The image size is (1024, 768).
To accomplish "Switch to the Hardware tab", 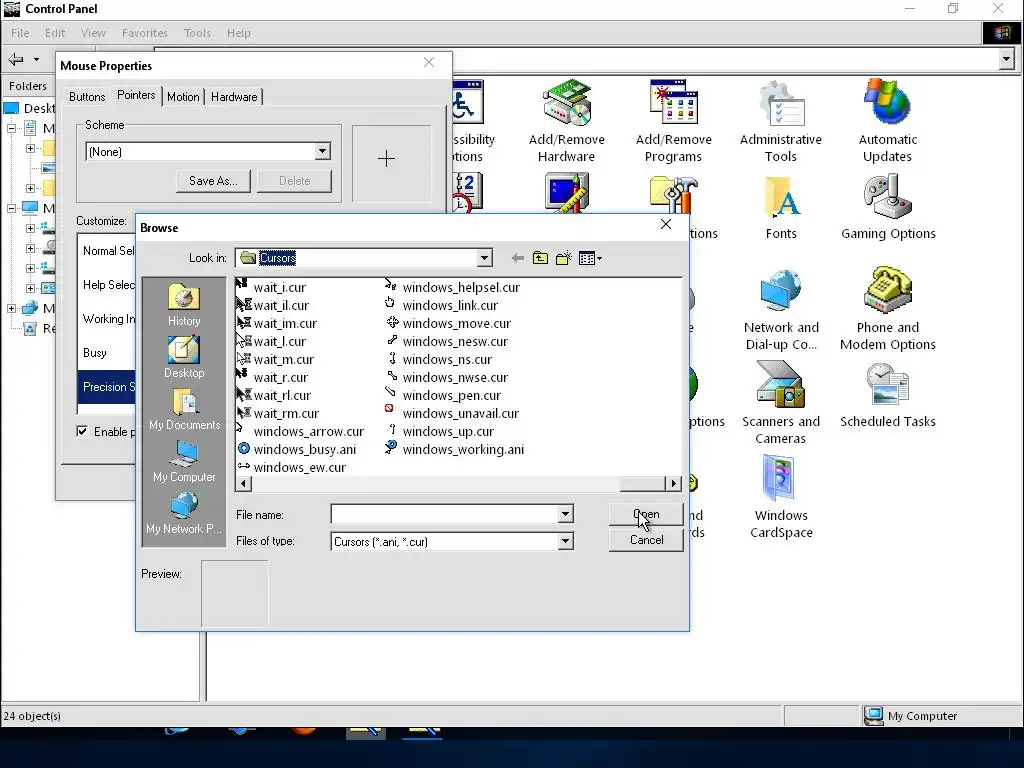I will [x=234, y=97].
